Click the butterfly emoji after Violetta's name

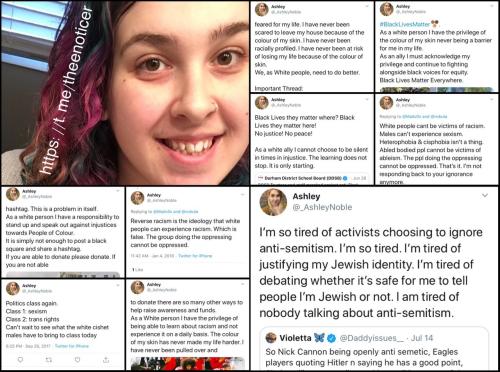(319, 338)
